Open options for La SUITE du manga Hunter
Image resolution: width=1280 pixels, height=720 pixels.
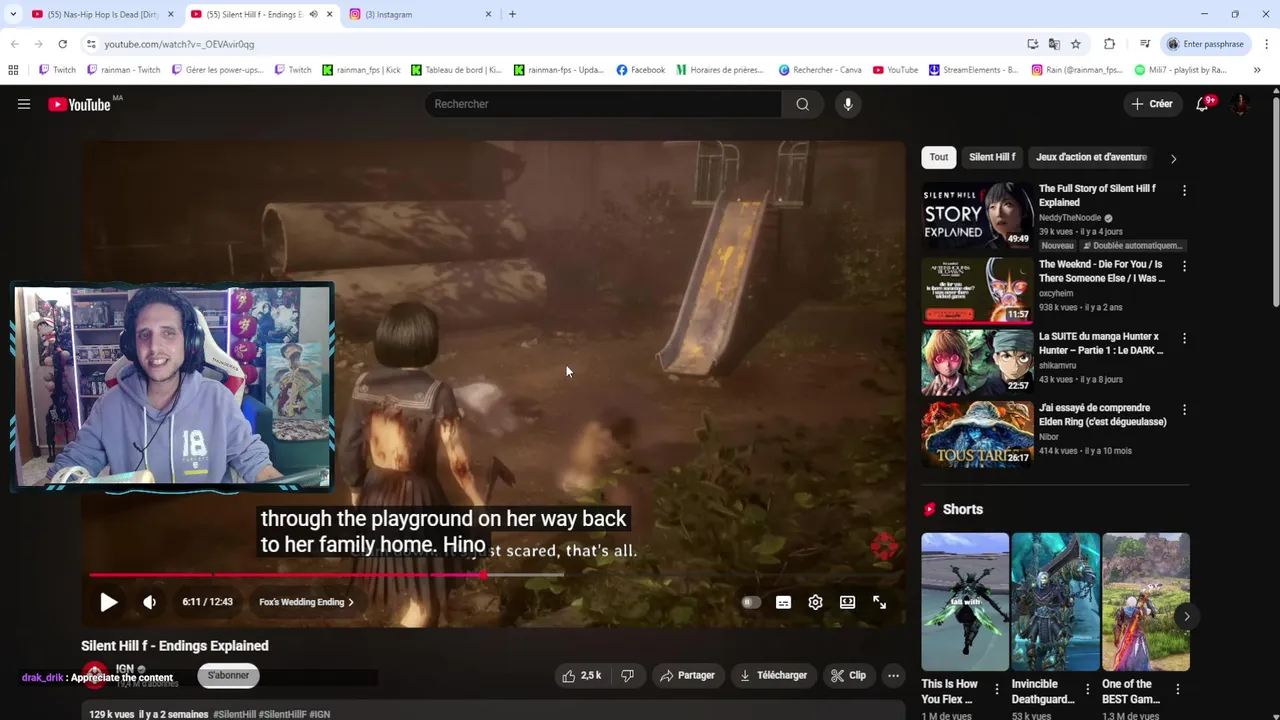pyautogui.click(x=1184, y=339)
